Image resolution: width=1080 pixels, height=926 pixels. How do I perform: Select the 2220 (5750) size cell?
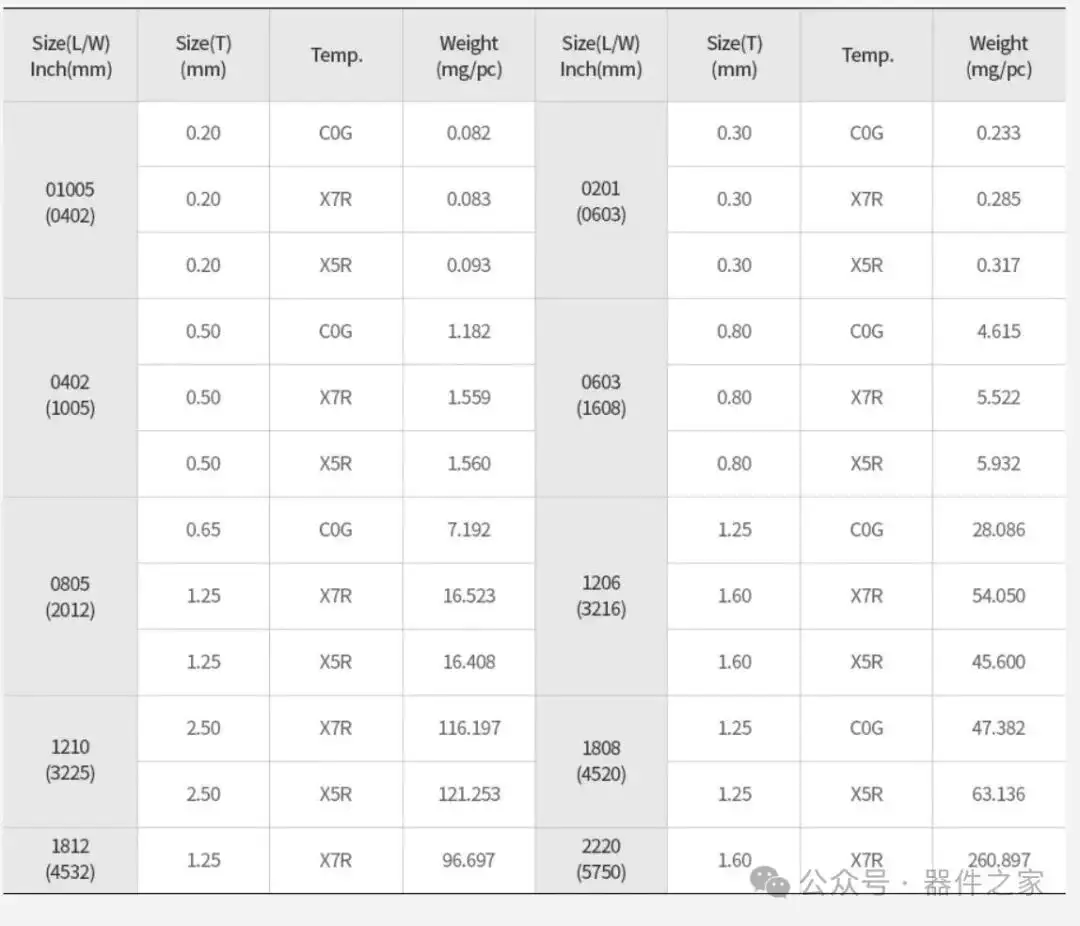click(x=601, y=859)
